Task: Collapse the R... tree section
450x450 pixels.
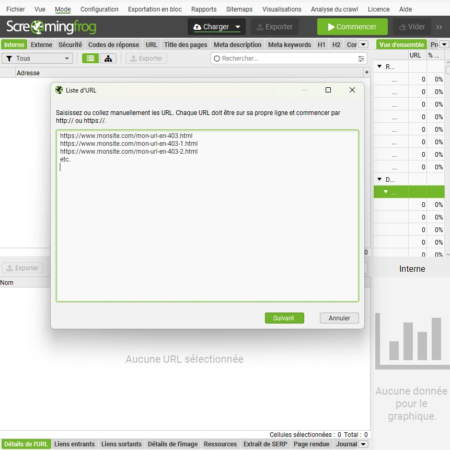Action: pos(379,66)
